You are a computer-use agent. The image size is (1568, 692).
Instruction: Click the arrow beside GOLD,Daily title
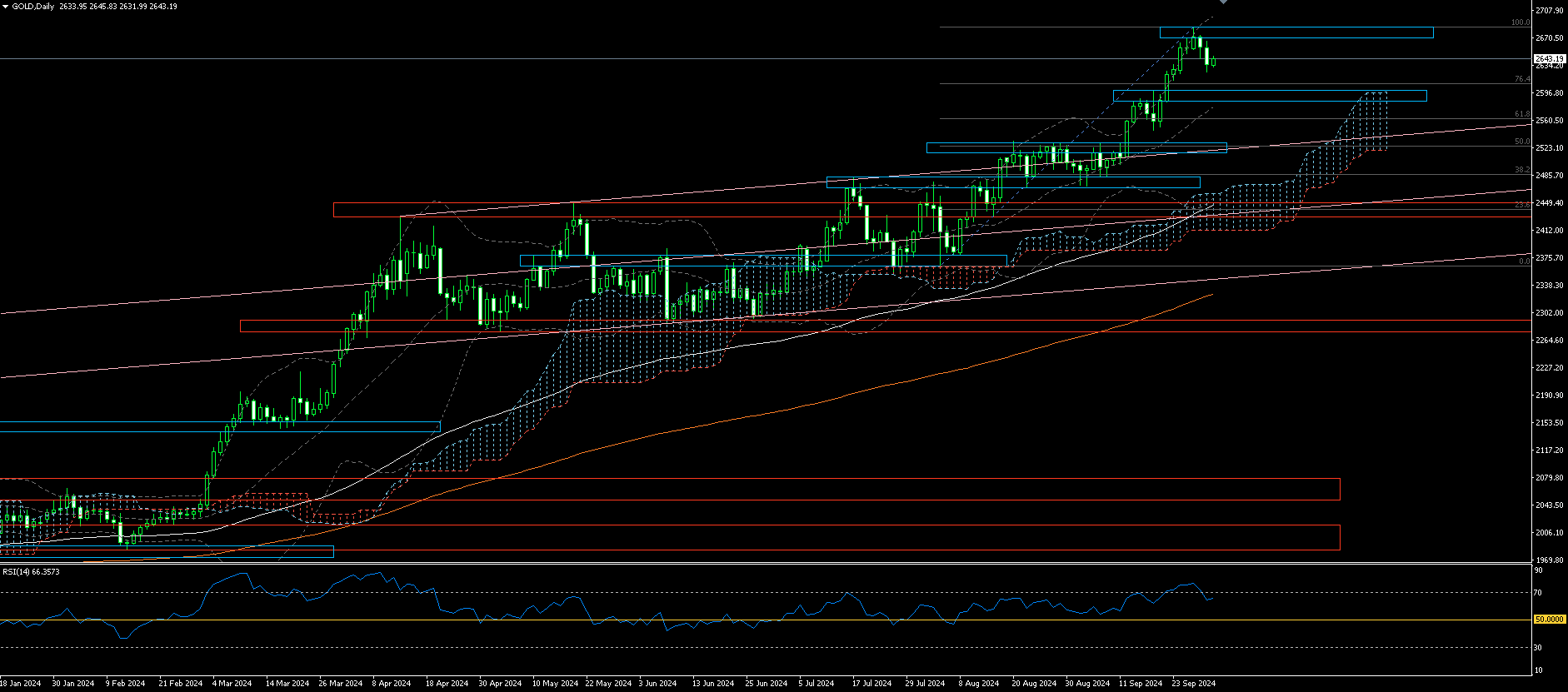6,7
